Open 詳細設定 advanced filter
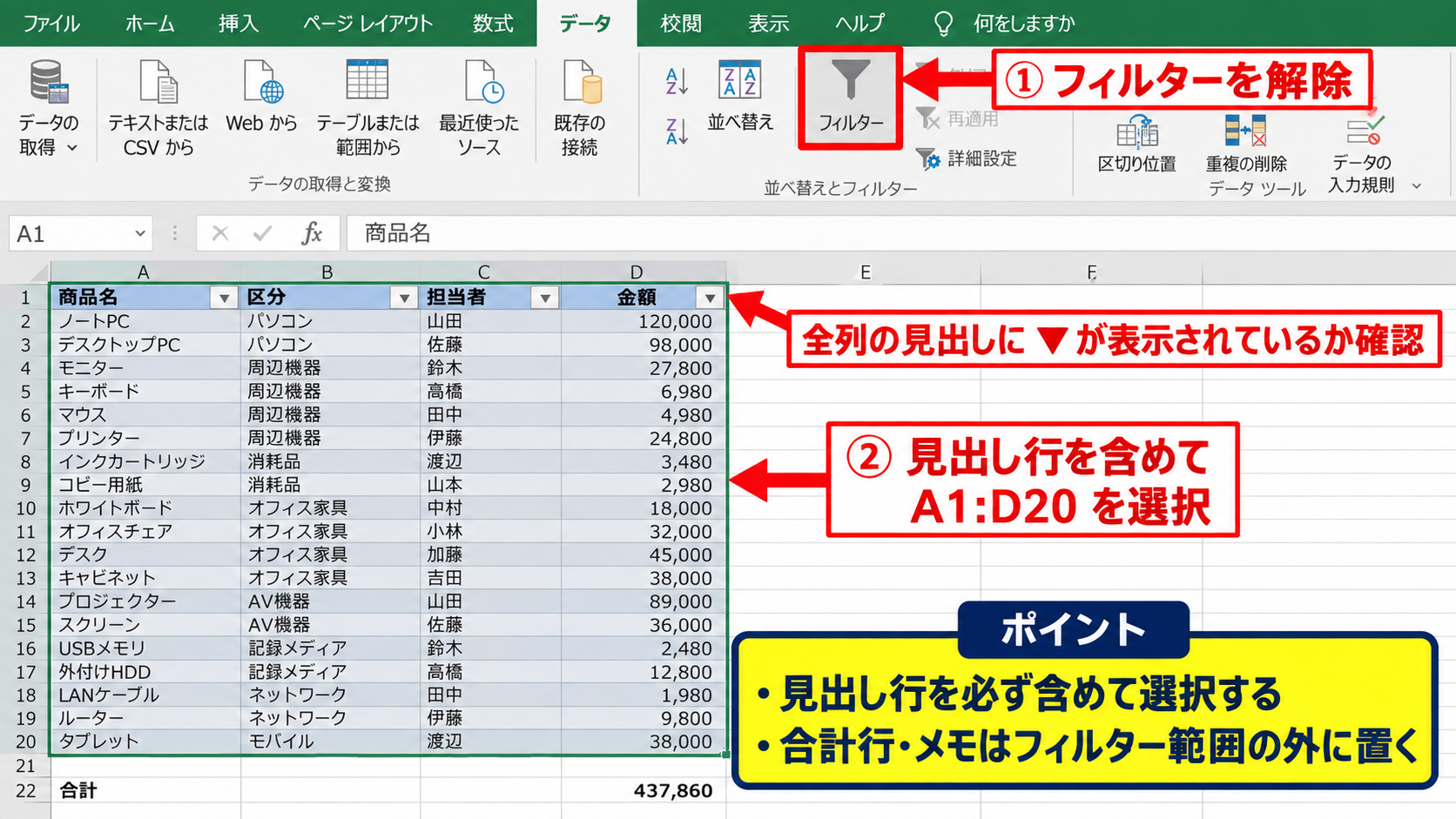1456x819 pixels. [967, 158]
